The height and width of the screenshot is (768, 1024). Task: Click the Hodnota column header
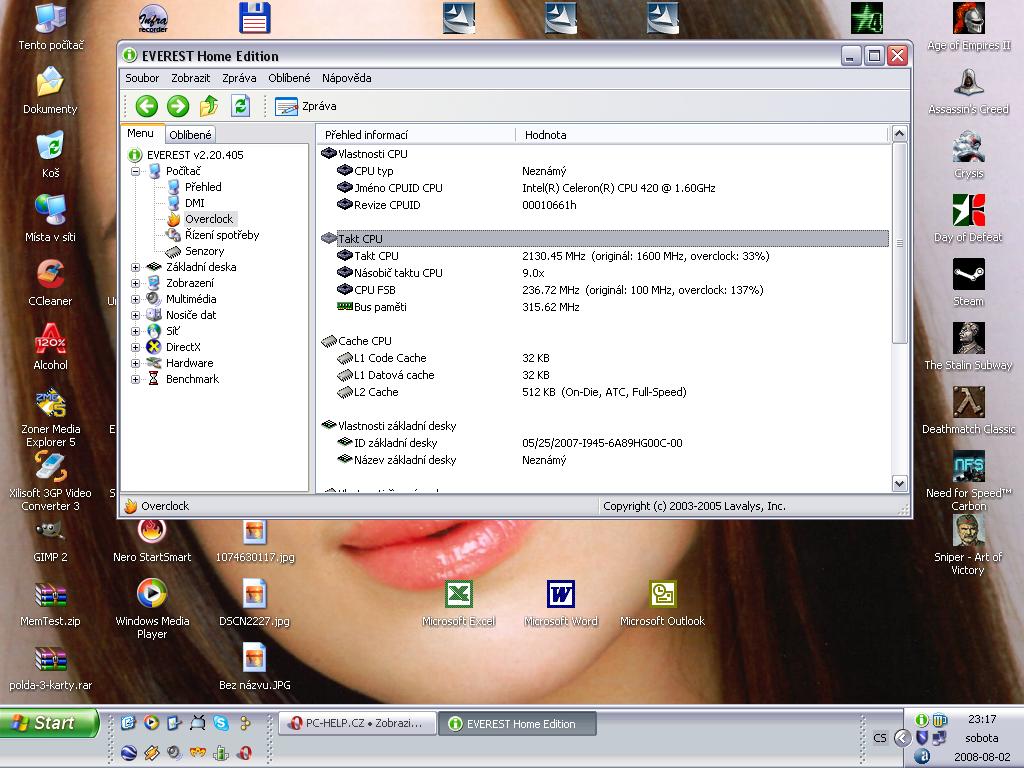pos(546,135)
